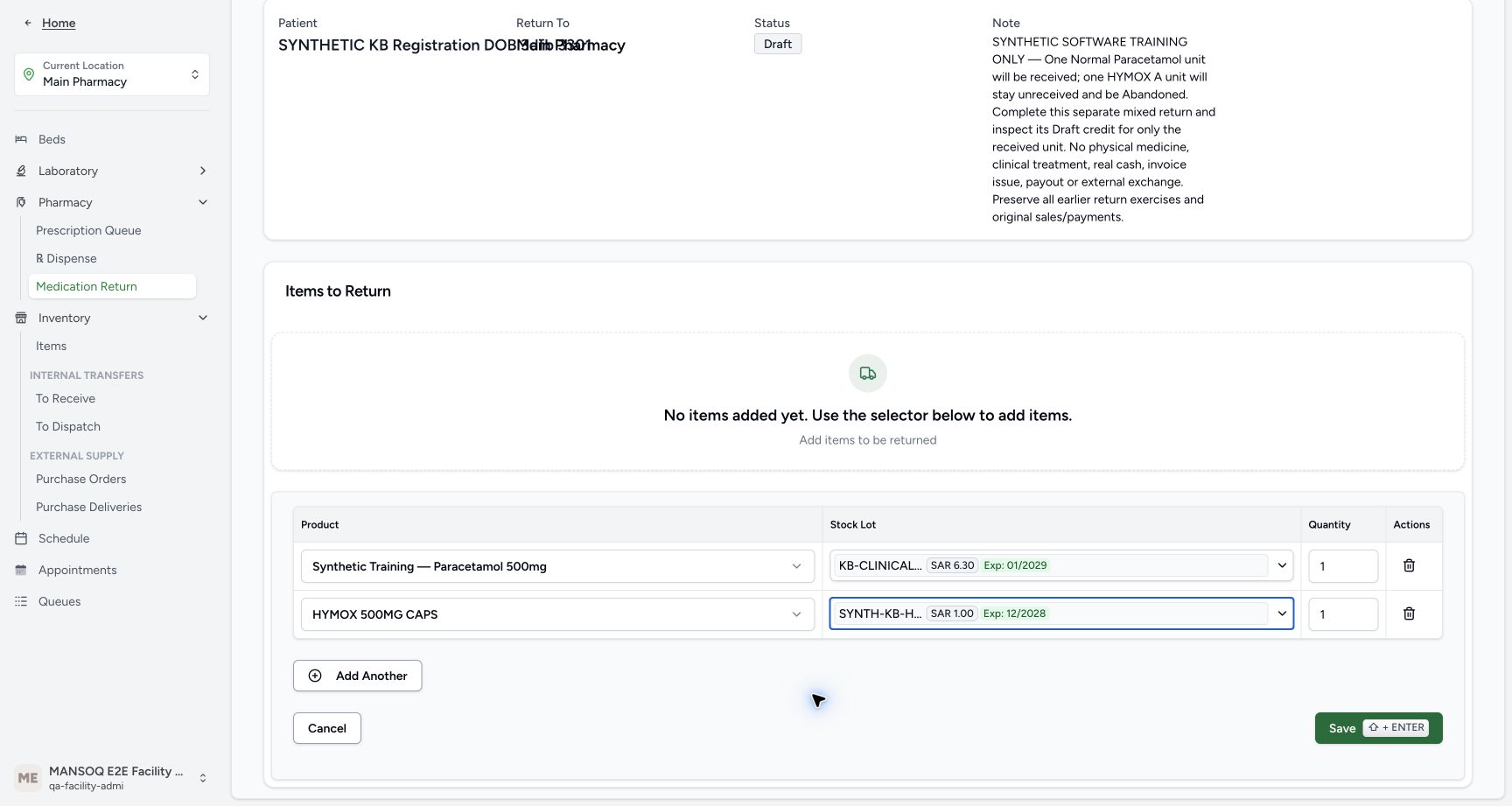1512x806 pixels.
Task: Open Purchase Orders
Action: 80,479
